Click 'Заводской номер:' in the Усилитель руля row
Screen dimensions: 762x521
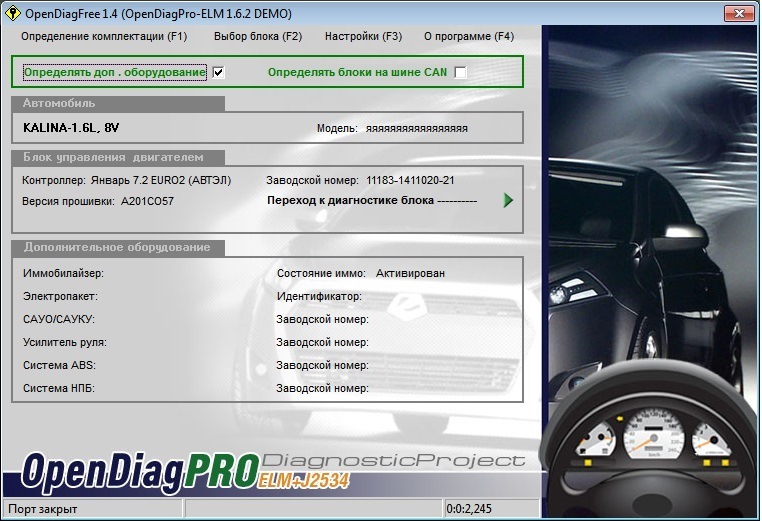point(323,342)
